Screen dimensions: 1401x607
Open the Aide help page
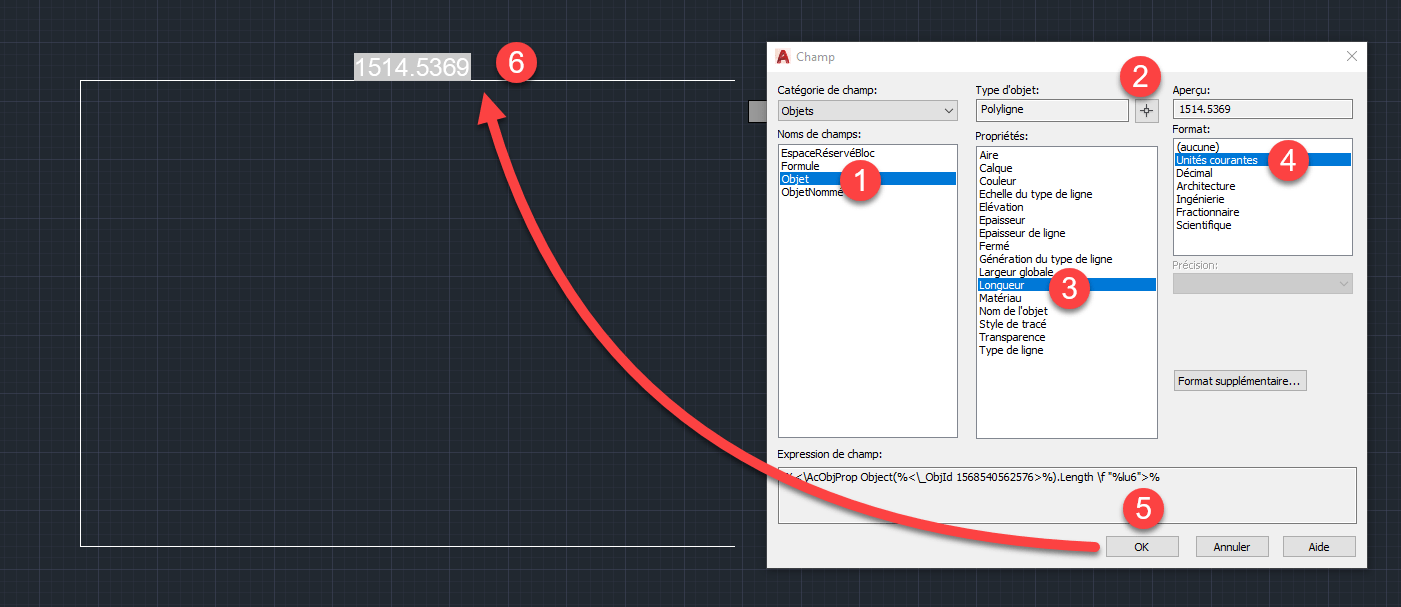point(1319,546)
